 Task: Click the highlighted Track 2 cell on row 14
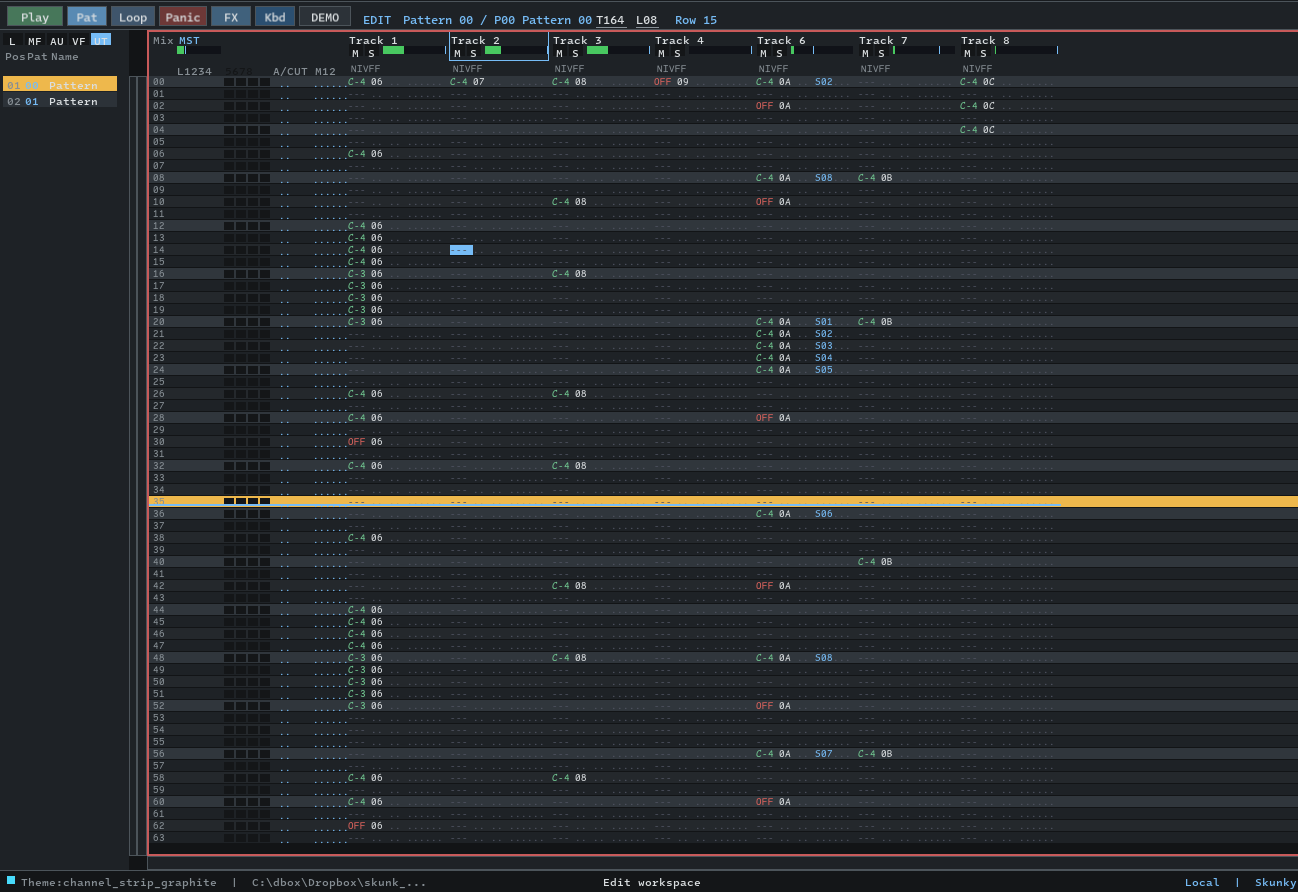[x=461, y=250]
